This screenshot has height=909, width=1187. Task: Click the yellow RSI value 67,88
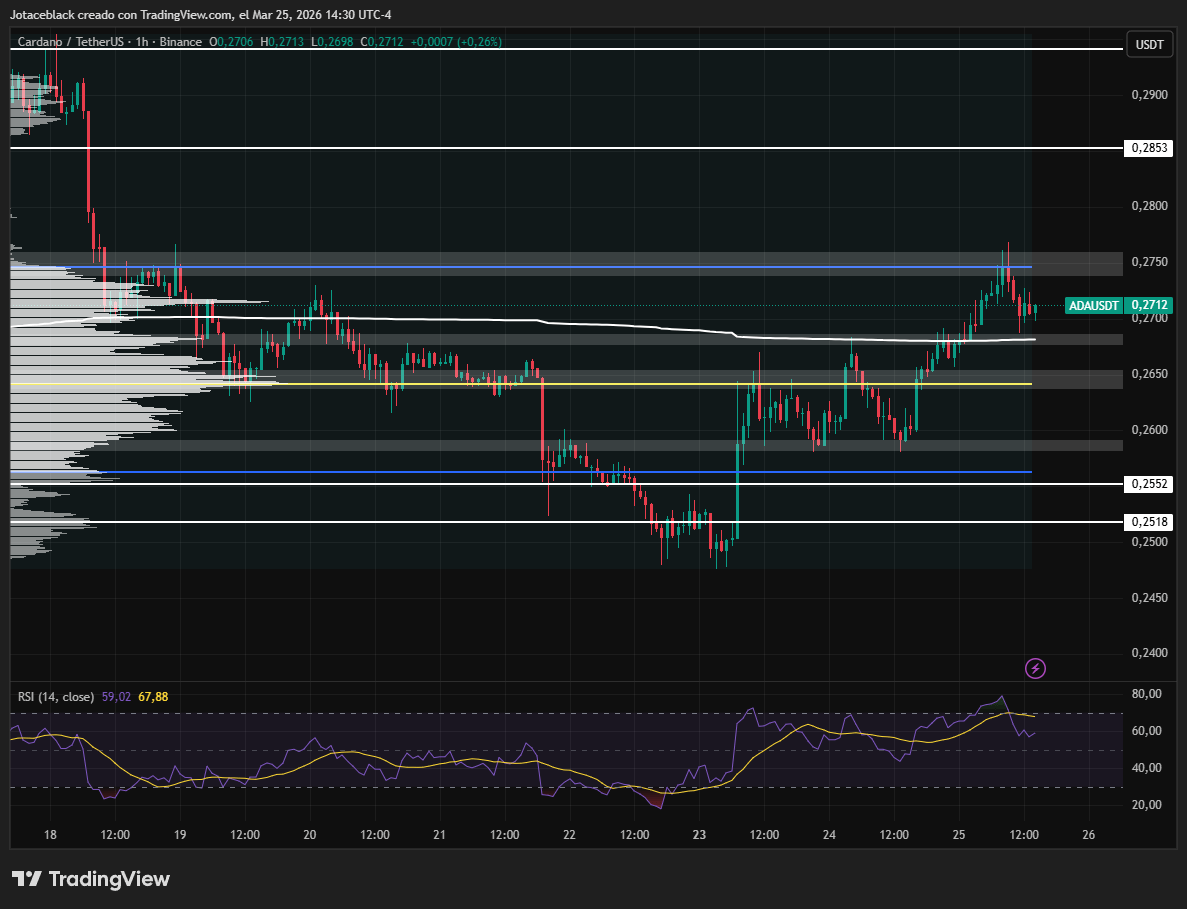point(152,696)
